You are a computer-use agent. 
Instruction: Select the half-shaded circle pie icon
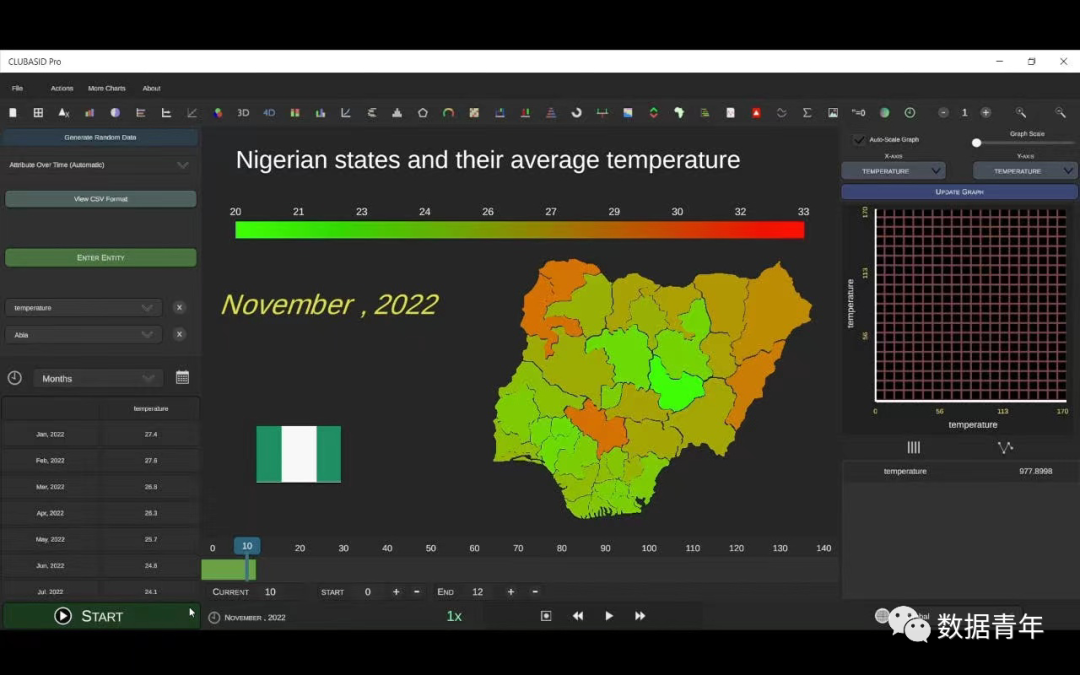pos(115,112)
